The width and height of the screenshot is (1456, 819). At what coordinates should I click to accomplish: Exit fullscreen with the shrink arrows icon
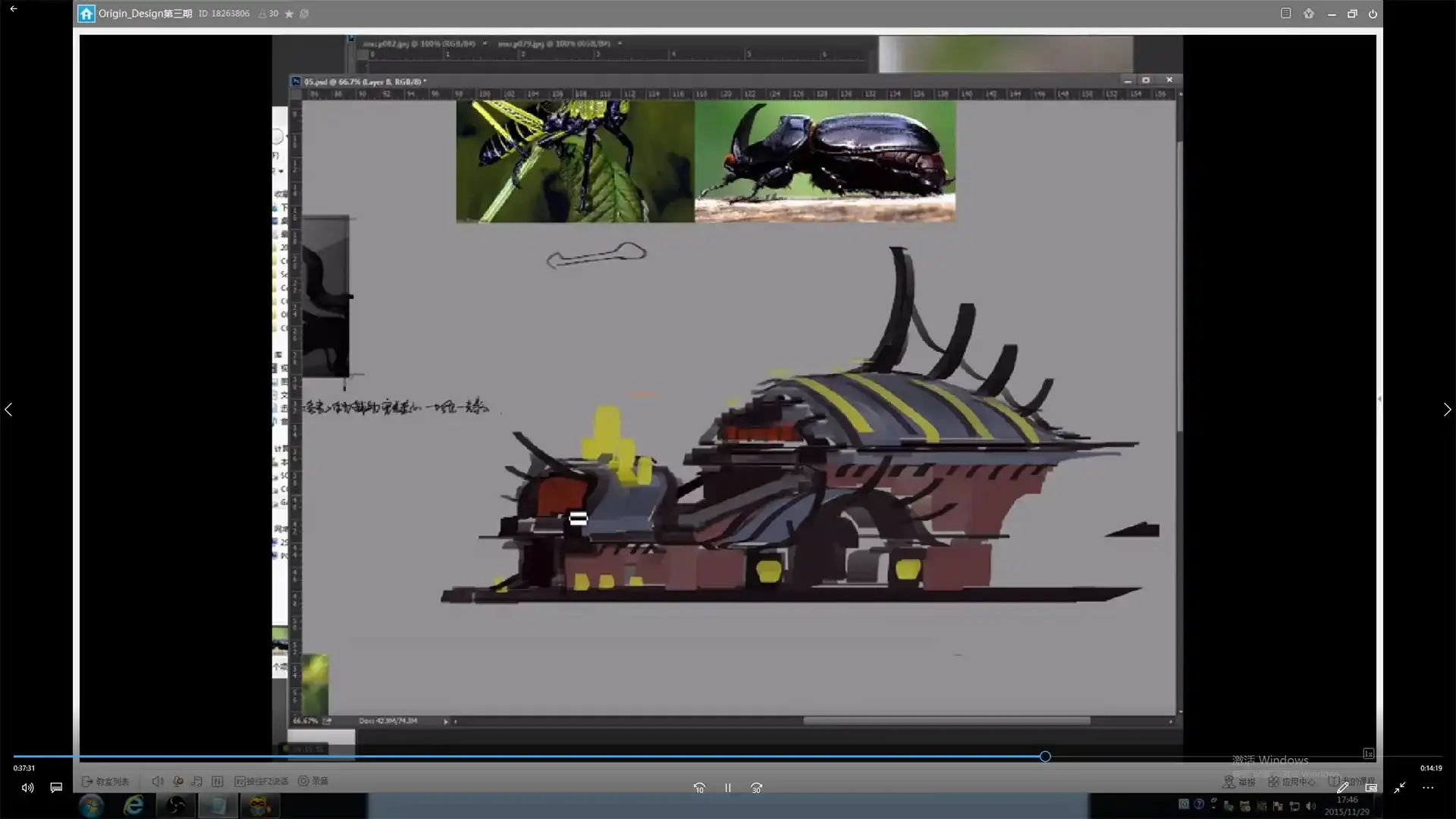1399,788
